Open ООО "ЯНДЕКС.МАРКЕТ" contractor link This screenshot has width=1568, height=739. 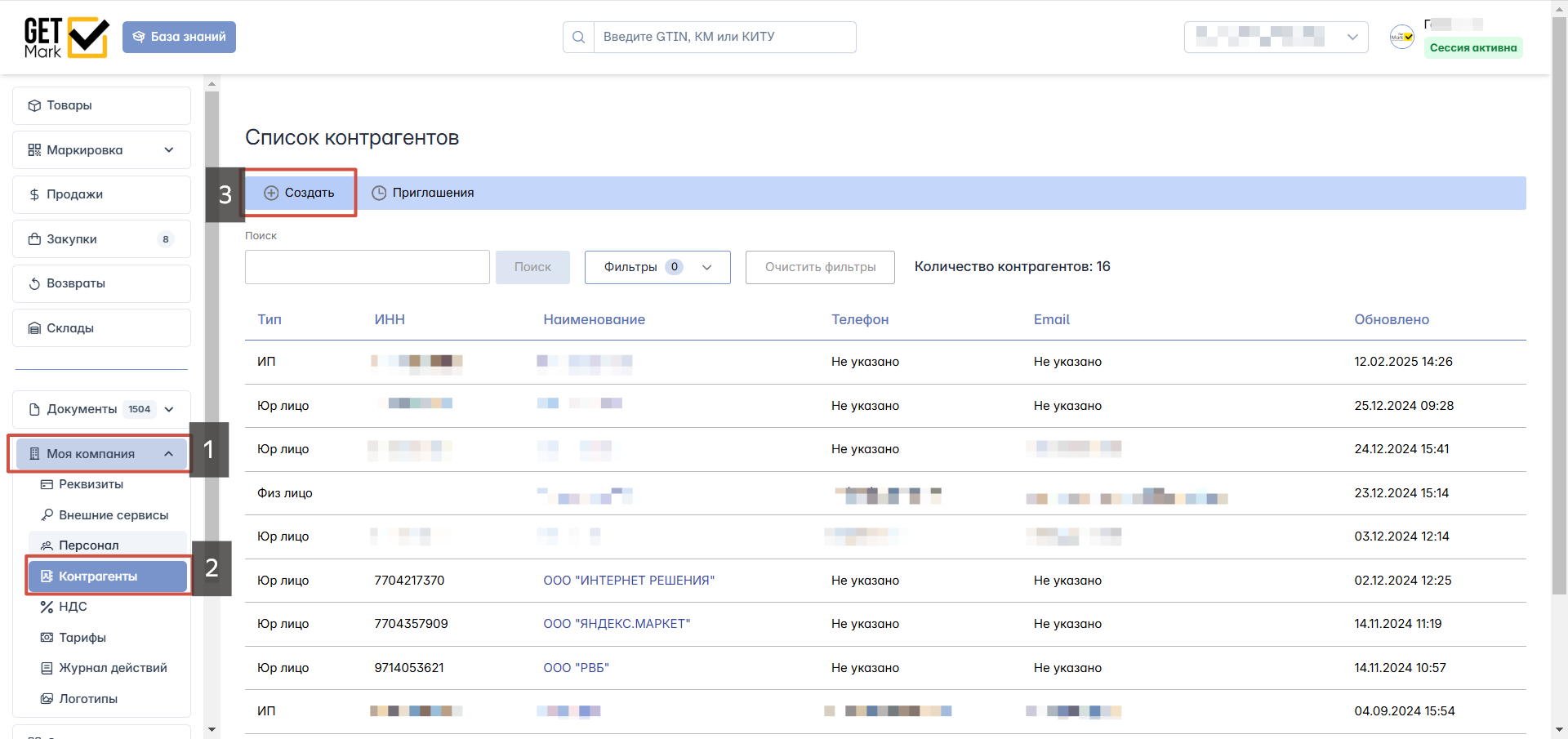(617, 624)
